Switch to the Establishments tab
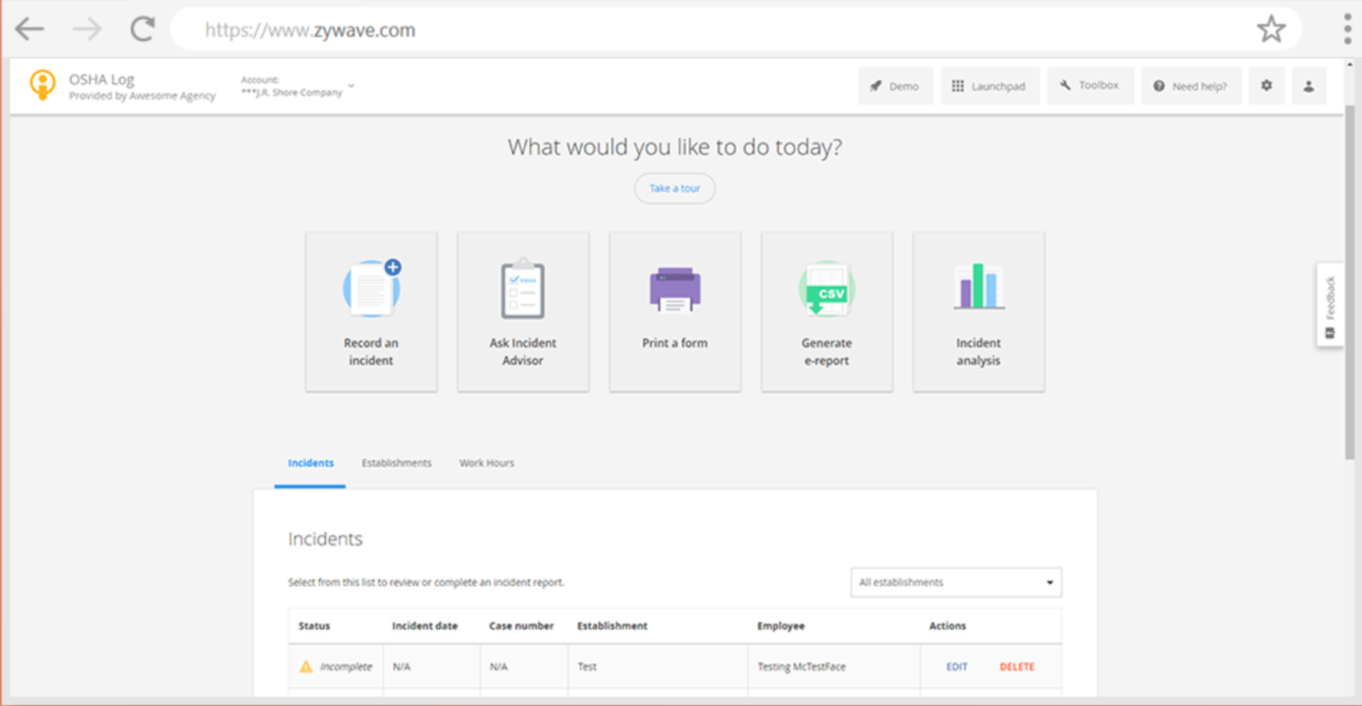The width and height of the screenshot is (1362, 706). [x=397, y=463]
